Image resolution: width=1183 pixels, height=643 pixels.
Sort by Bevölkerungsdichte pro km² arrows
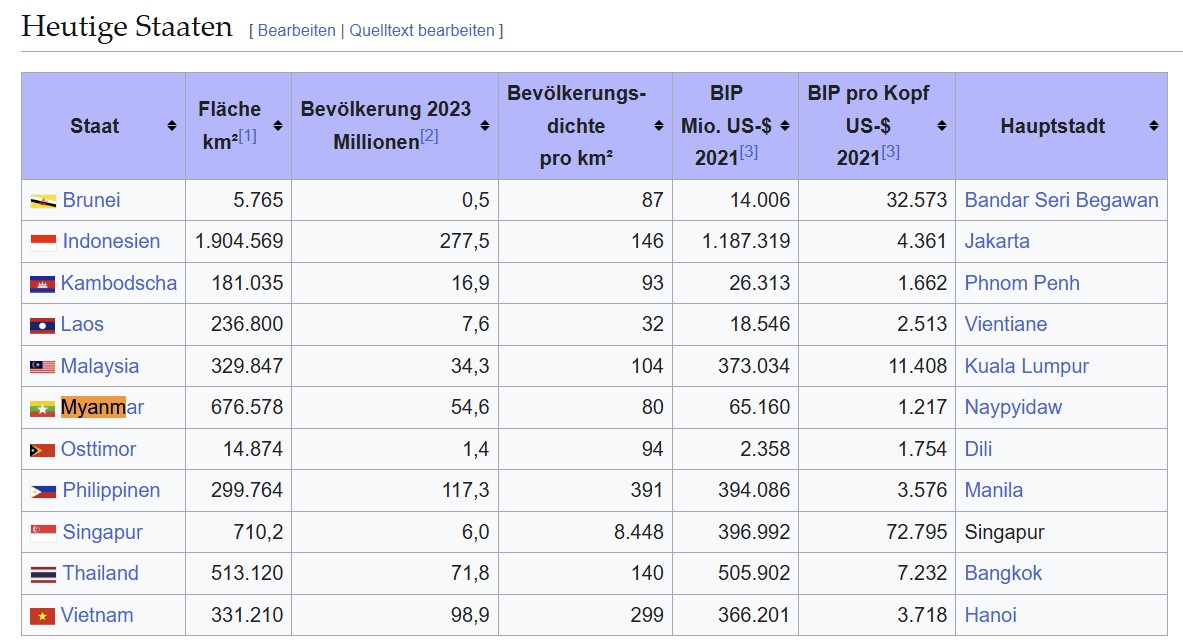coord(659,126)
